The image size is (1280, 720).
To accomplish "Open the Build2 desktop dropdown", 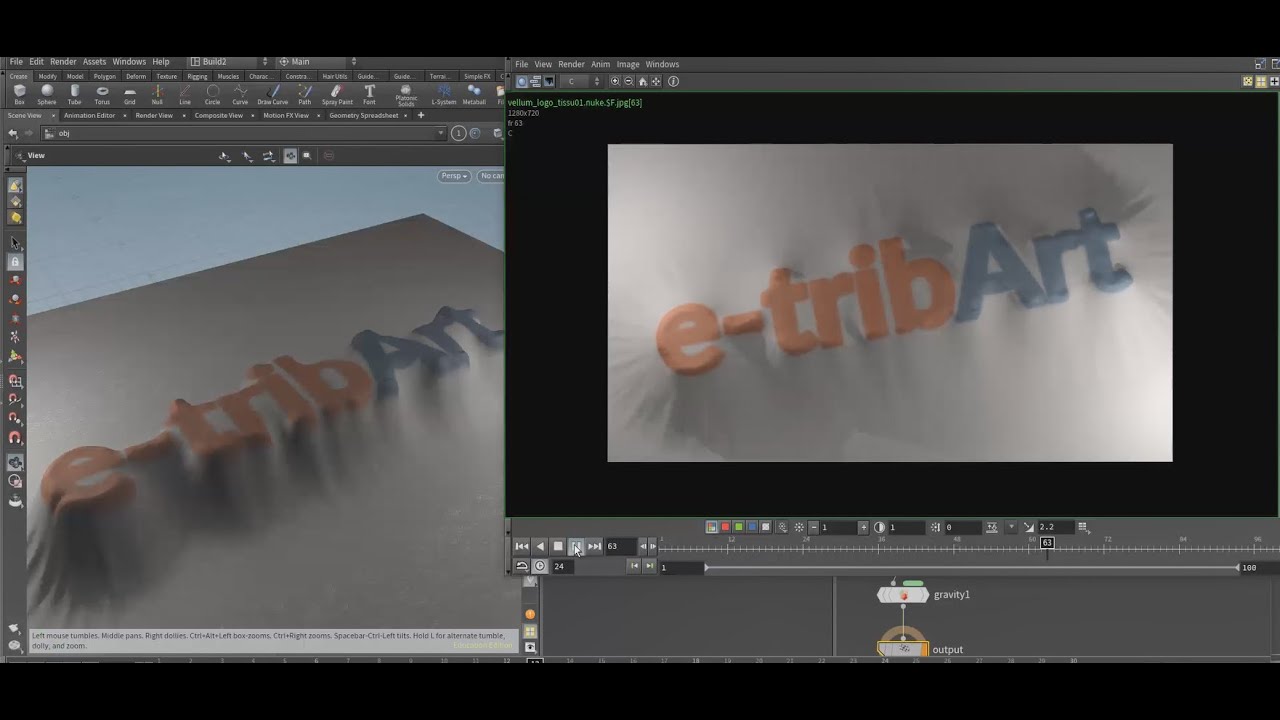I will coord(231,62).
